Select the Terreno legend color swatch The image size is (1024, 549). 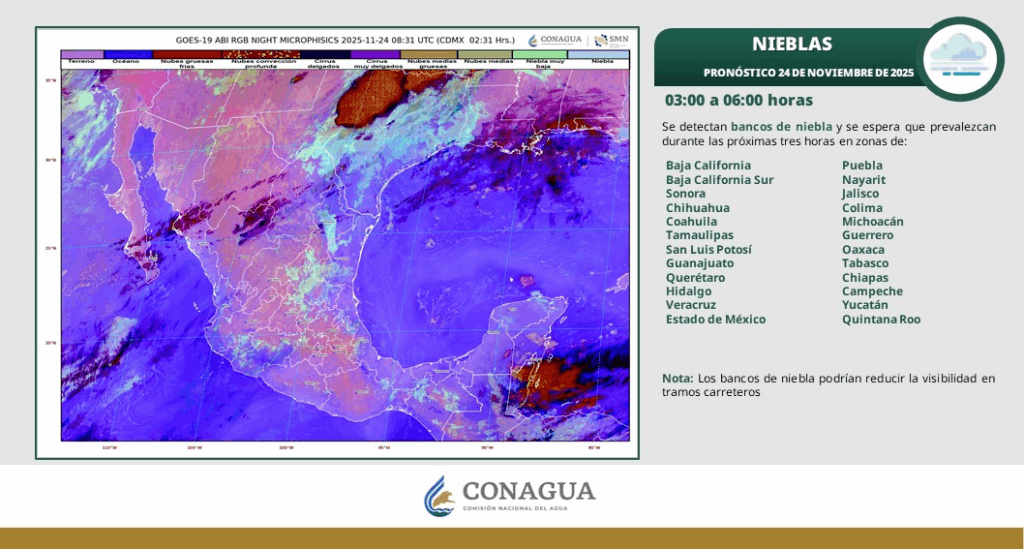tap(81, 53)
